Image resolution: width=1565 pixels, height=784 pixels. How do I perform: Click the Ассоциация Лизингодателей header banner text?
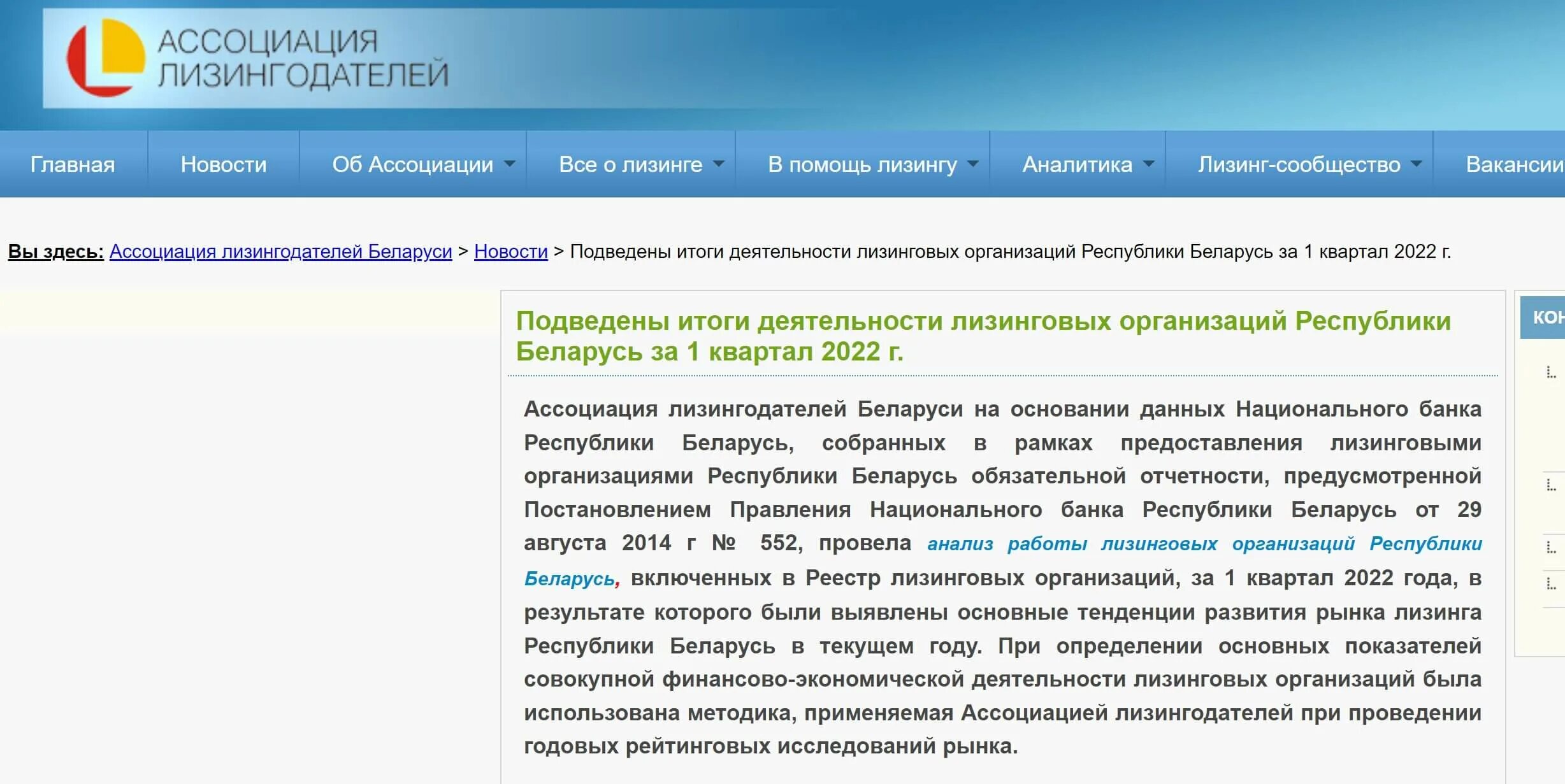click(303, 58)
